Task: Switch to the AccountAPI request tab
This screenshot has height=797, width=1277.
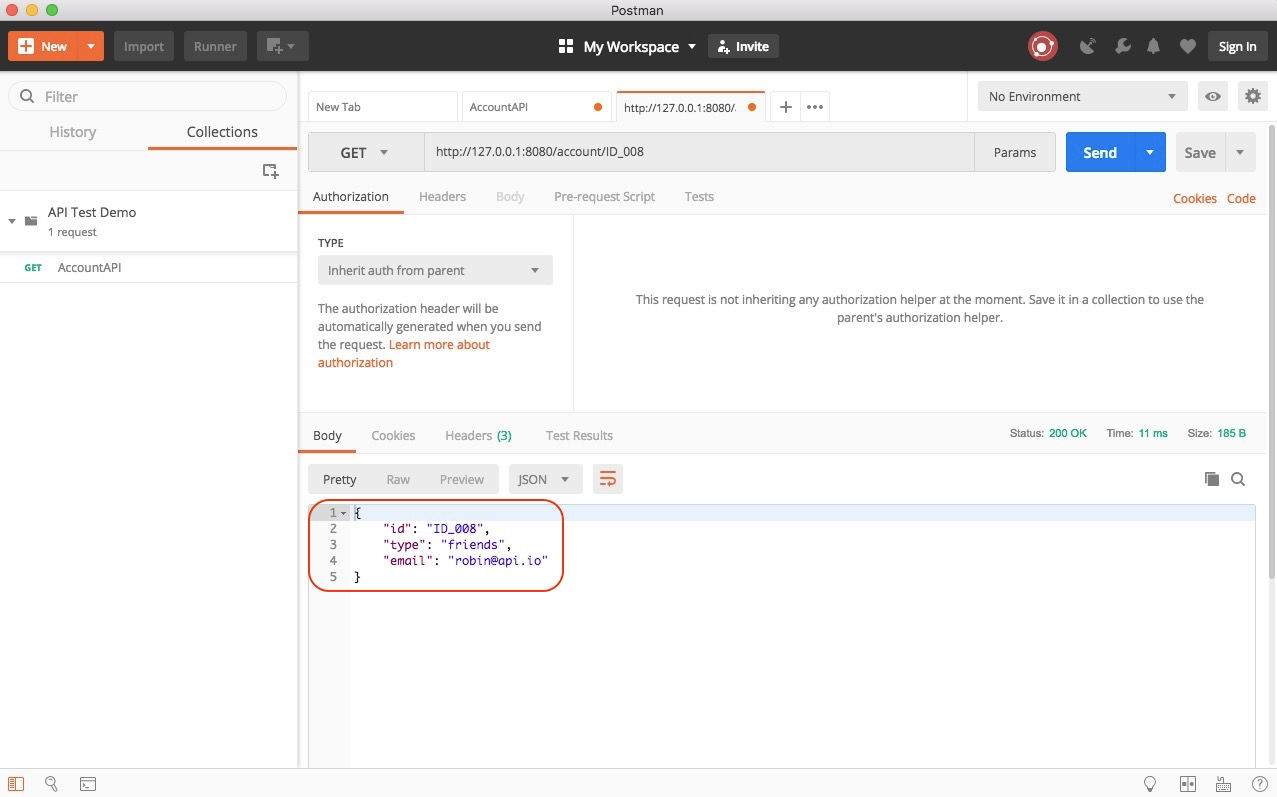Action: pyautogui.click(x=536, y=107)
